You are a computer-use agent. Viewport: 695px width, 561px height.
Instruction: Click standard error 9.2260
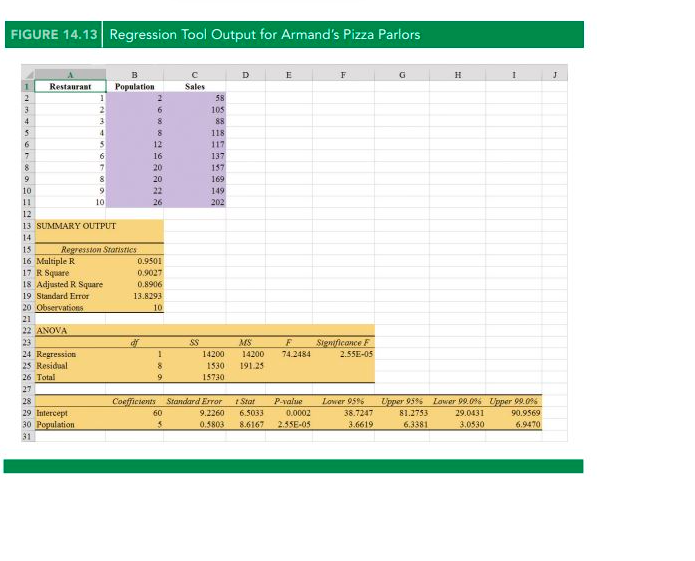click(x=212, y=413)
